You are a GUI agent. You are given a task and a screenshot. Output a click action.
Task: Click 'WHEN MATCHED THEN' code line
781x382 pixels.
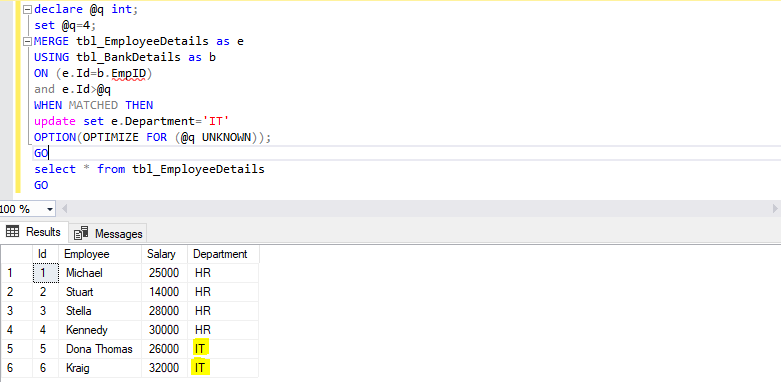point(94,105)
